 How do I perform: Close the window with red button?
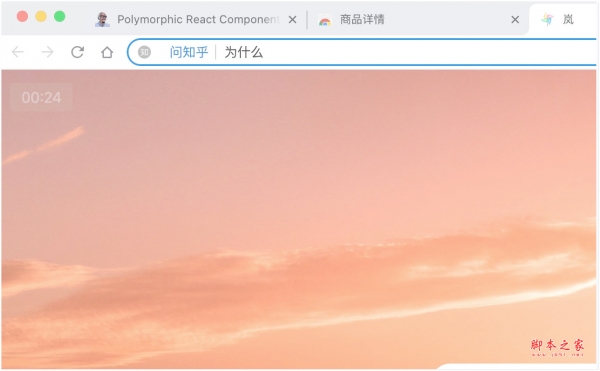pyautogui.click(x=22, y=16)
